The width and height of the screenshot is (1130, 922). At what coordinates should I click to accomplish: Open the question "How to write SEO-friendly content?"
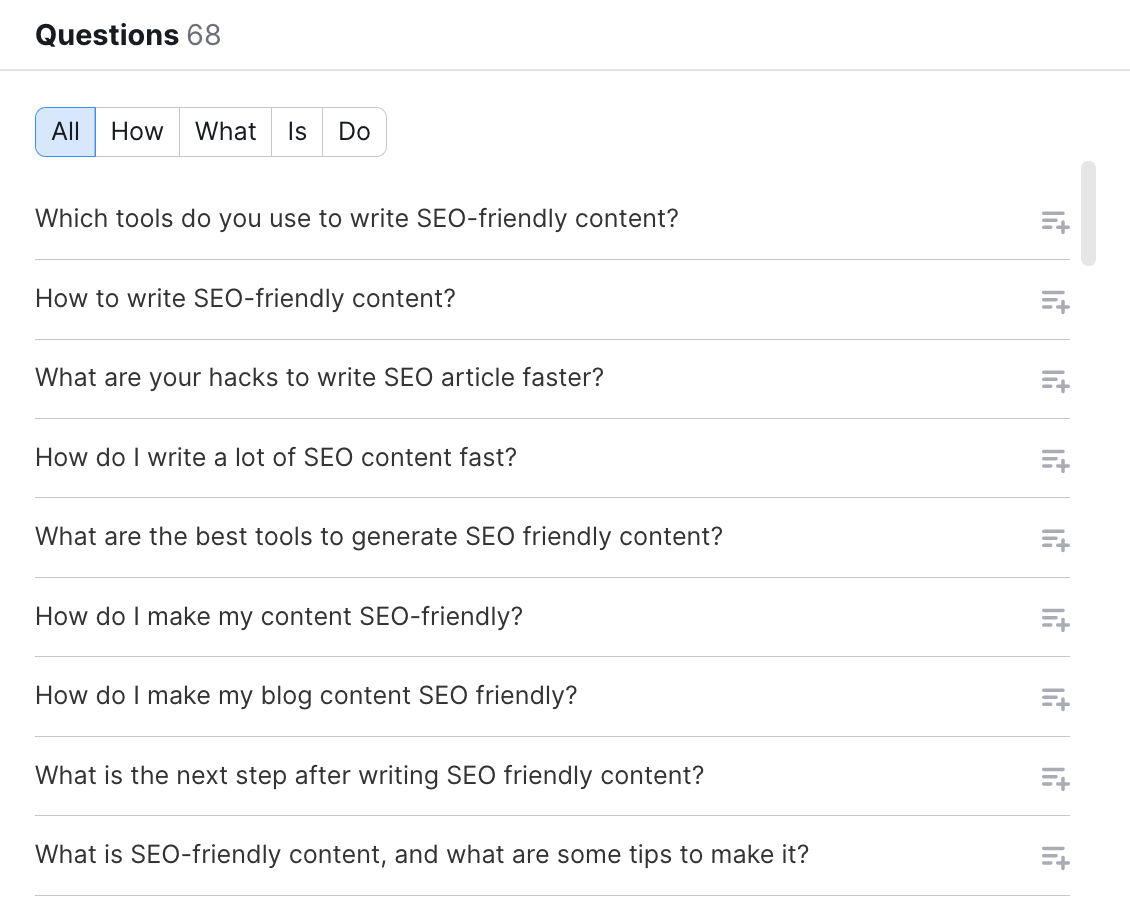click(245, 299)
